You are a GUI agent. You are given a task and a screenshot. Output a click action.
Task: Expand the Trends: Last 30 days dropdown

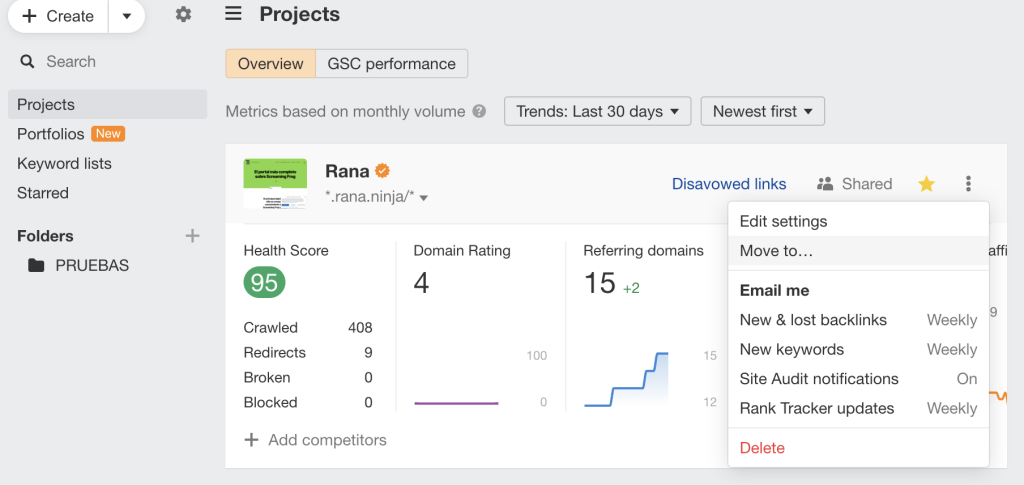point(598,112)
